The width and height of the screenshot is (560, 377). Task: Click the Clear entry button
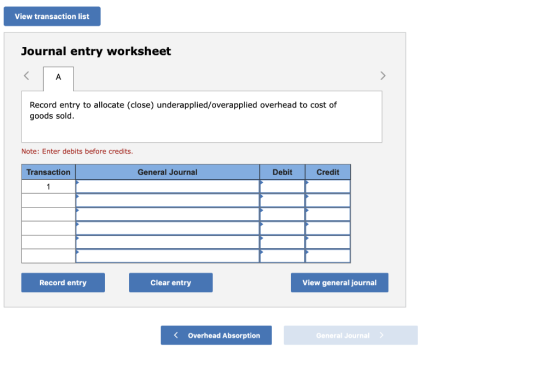tap(171, 283)
